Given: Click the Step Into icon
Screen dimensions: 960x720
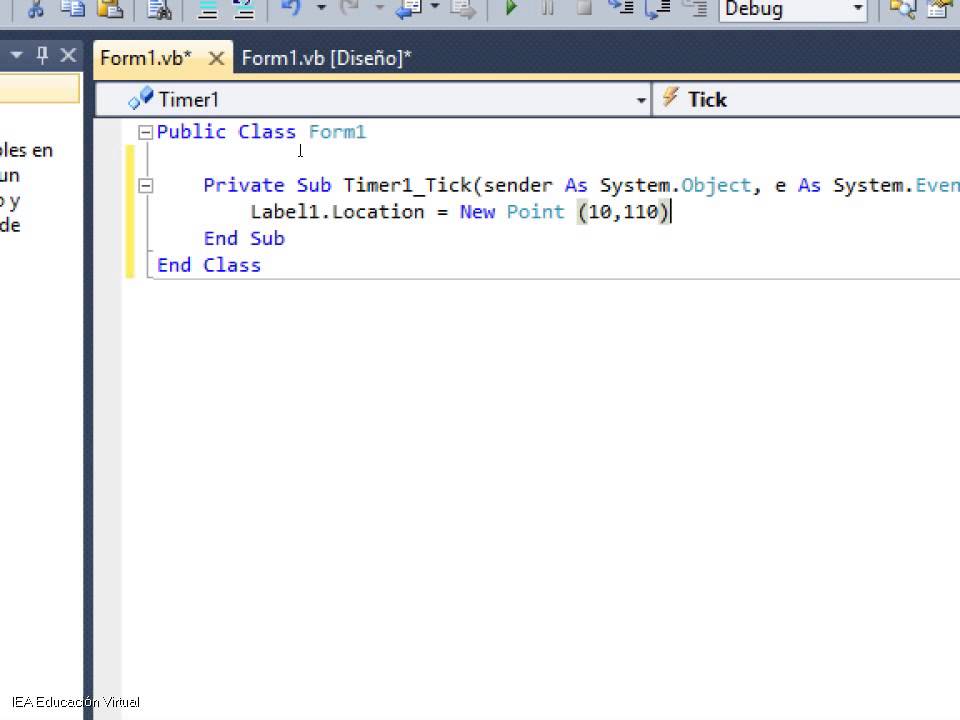Looking at the screenshot, I should click(x=621, y=8).
